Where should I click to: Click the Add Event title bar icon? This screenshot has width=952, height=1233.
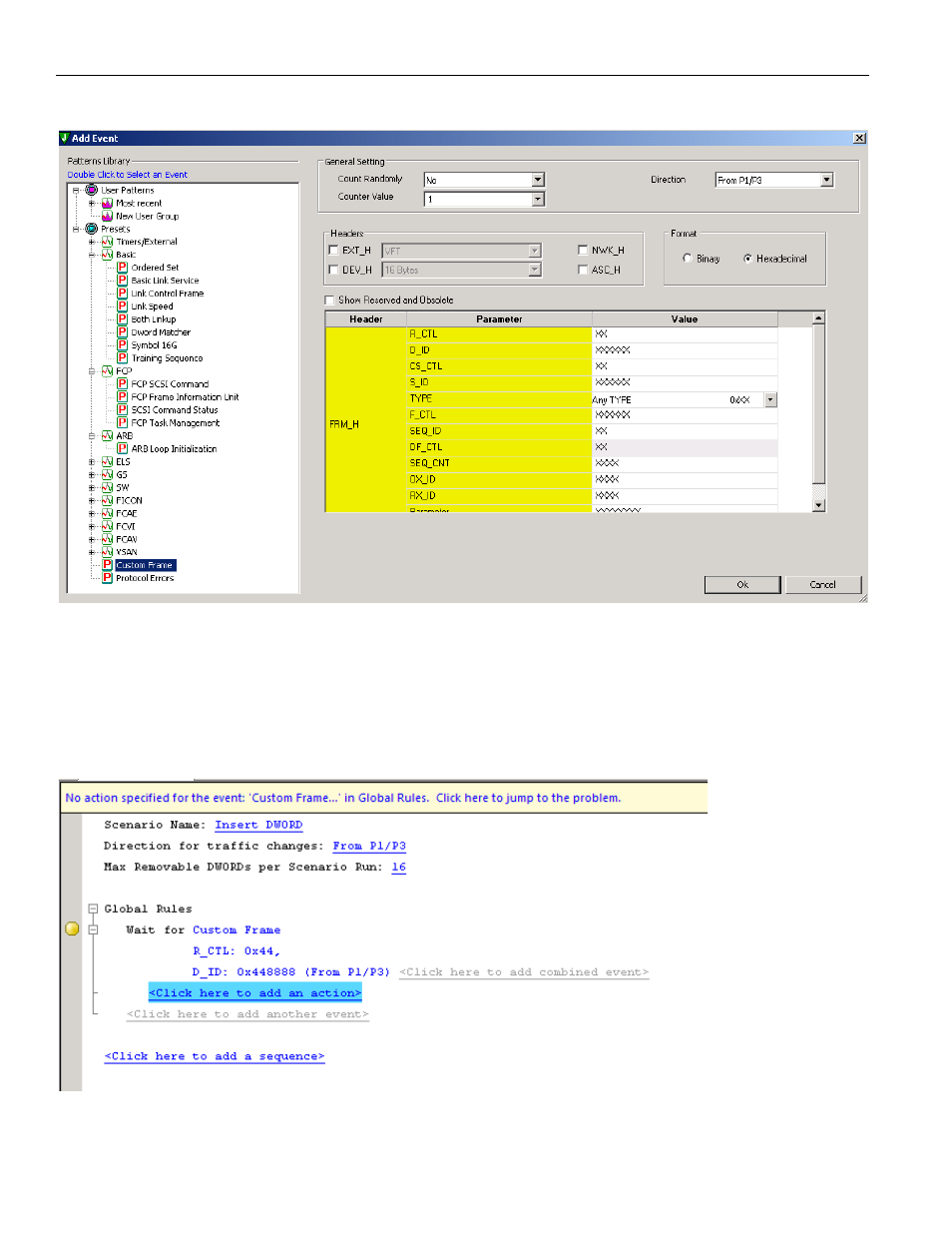click(65, 138)
